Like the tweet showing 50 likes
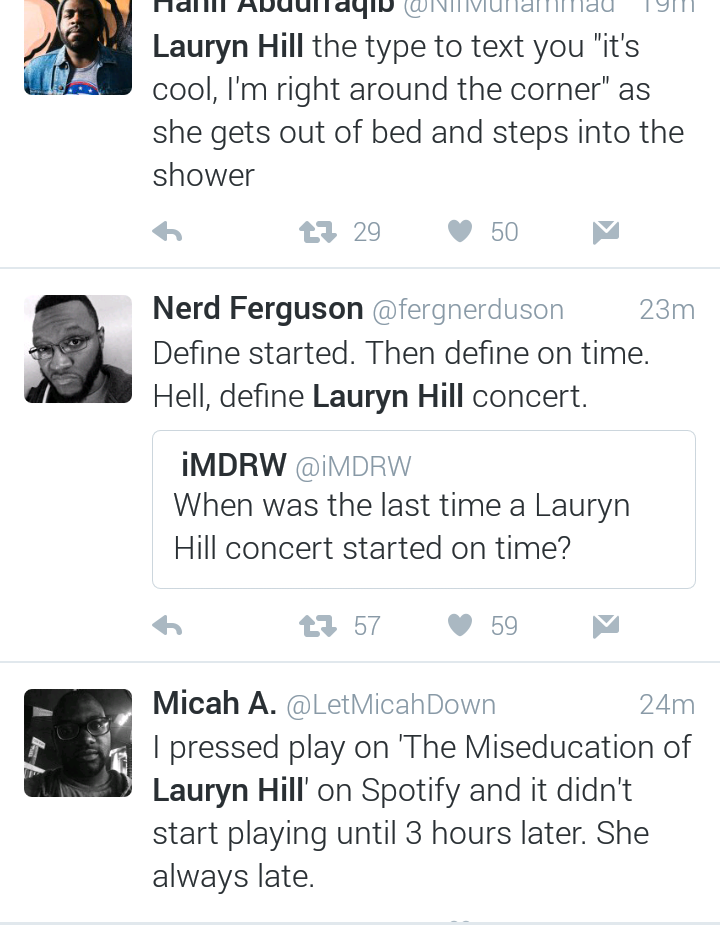The image size is (720, 925). click(460, 231)
